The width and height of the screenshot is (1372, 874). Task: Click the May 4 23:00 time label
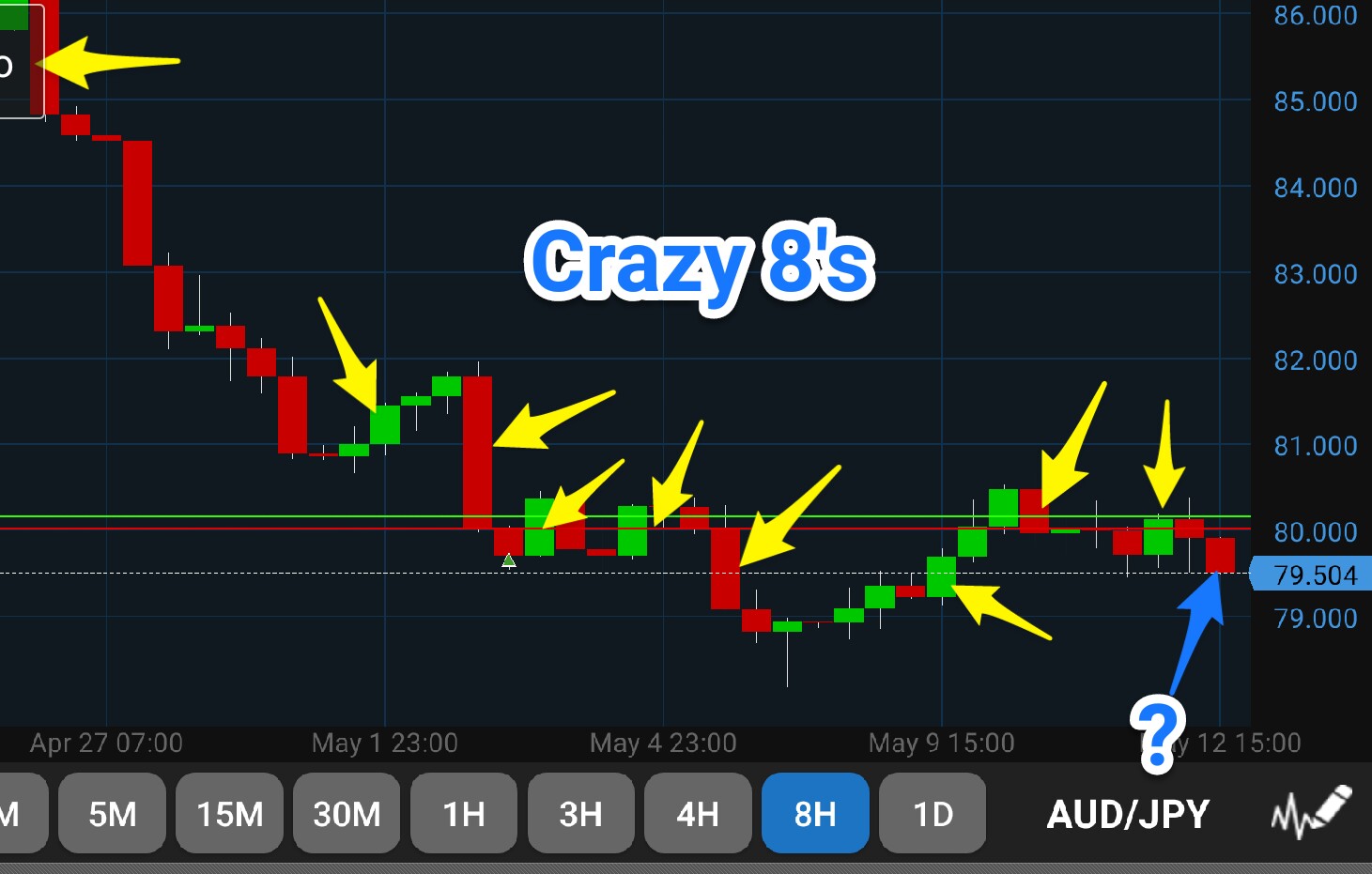click(x=663, y=744)
